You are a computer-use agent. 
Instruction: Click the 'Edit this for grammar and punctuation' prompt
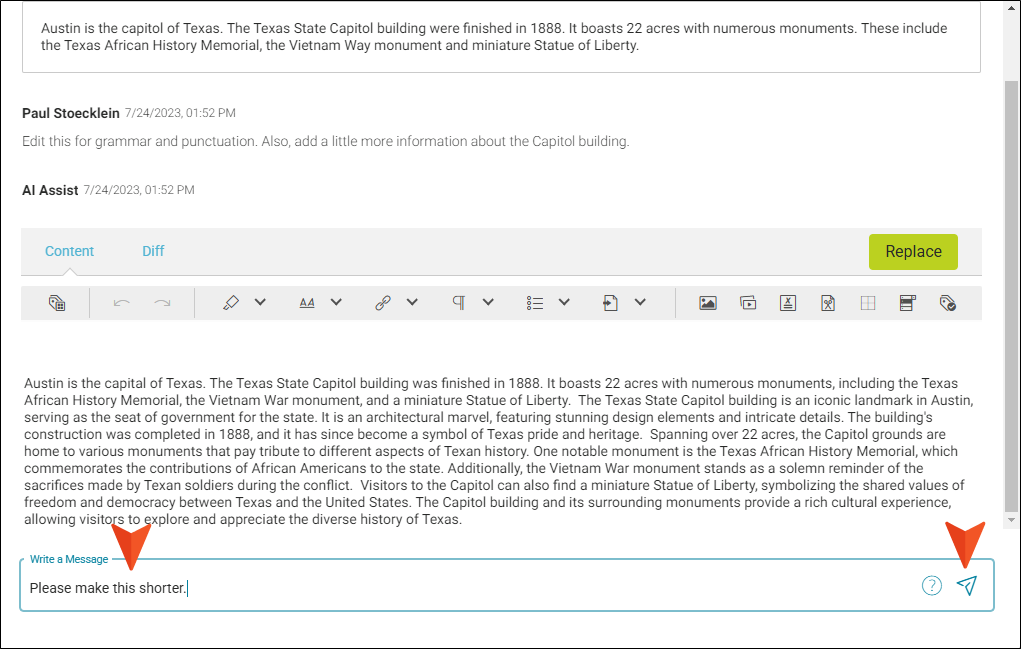pyautogui.click(x=326, y=141)
